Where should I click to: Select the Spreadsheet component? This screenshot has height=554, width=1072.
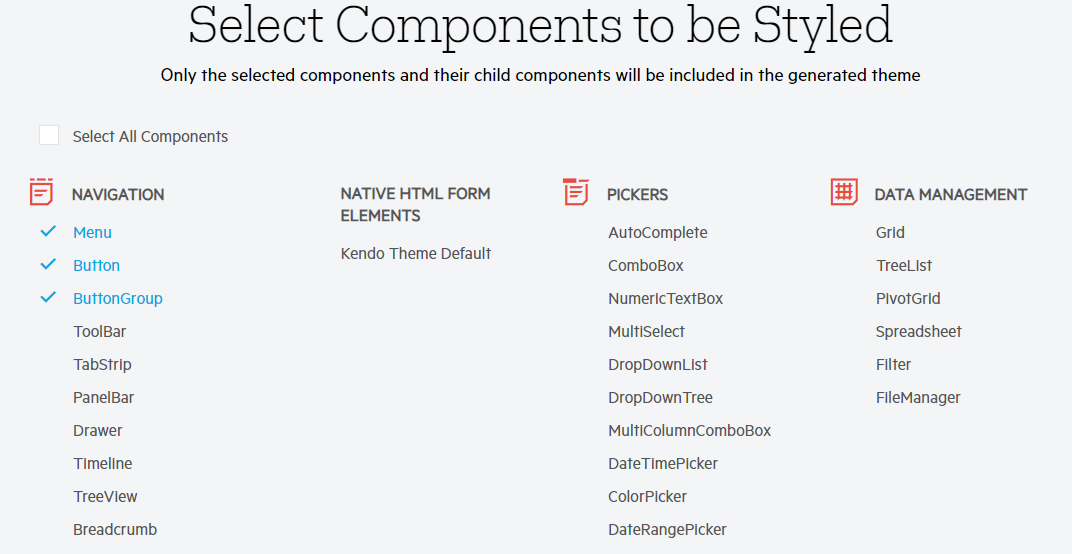[919, 332]
